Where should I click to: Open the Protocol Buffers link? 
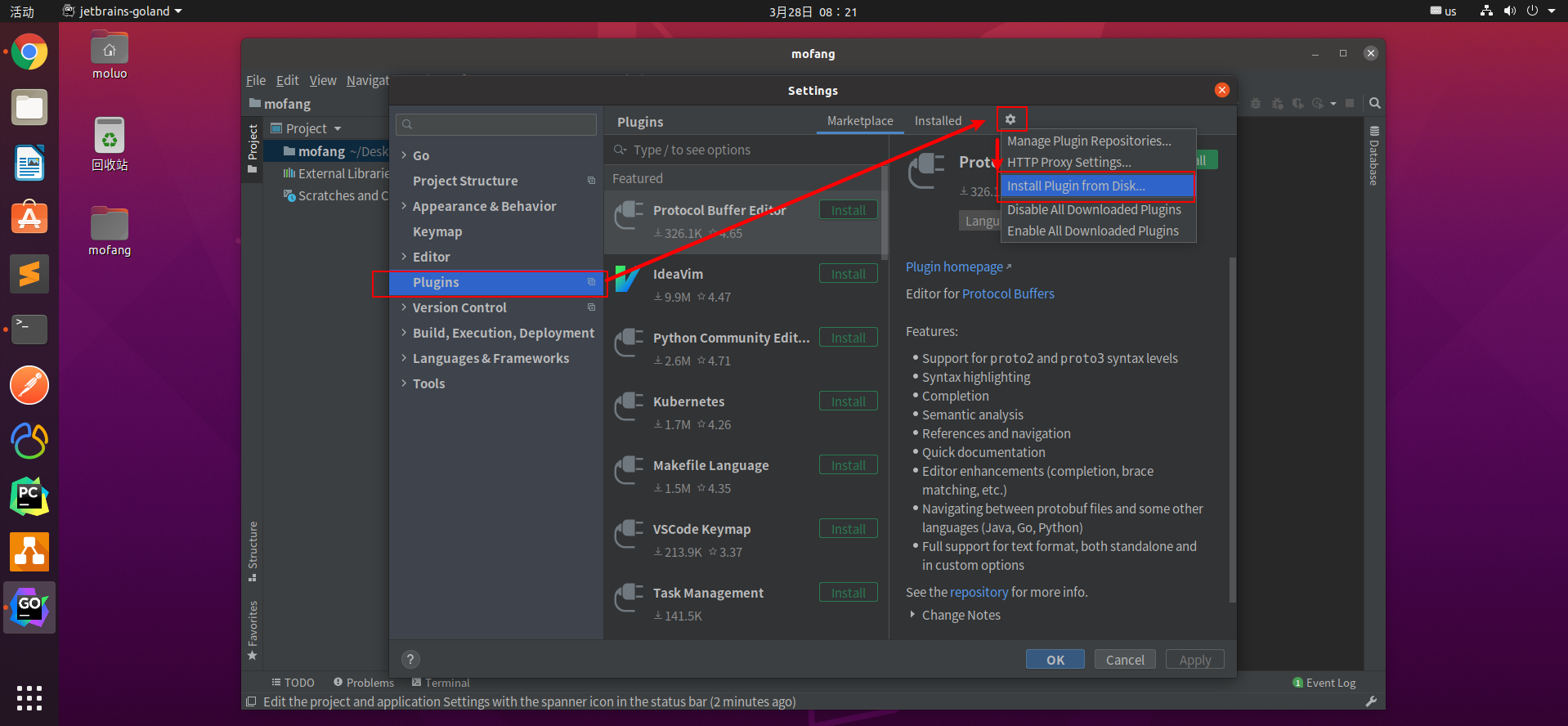[x=1008, y=294]
